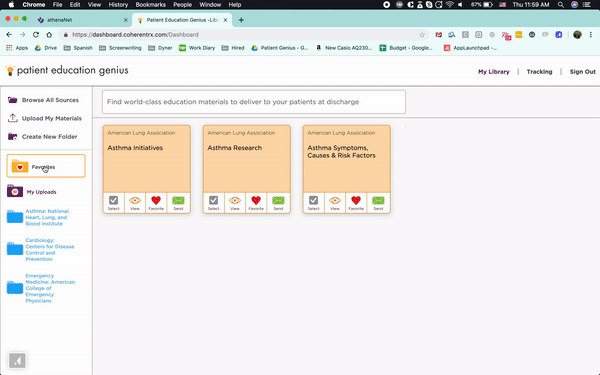The height and width of the screenshot is (375, 600).
Task: Select the Patient Education Genius tab
Action: click(x=182, y=20)
